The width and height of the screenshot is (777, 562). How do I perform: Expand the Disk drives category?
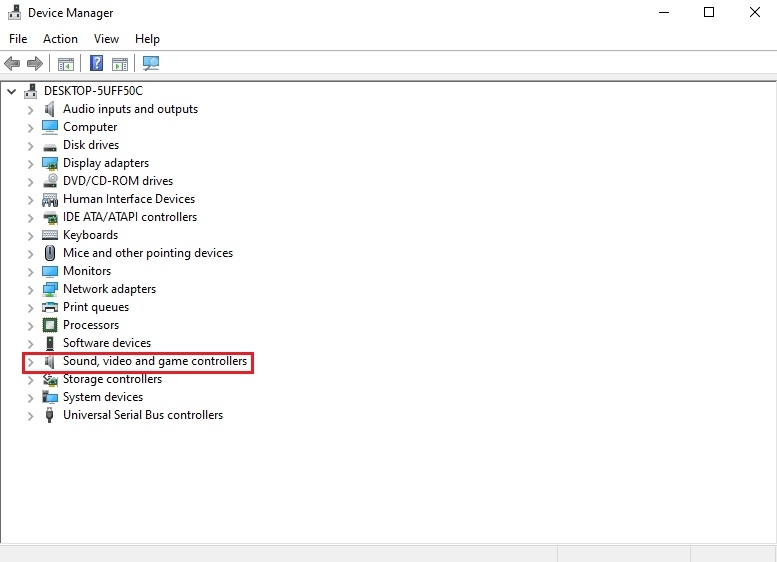click(31, 146)
